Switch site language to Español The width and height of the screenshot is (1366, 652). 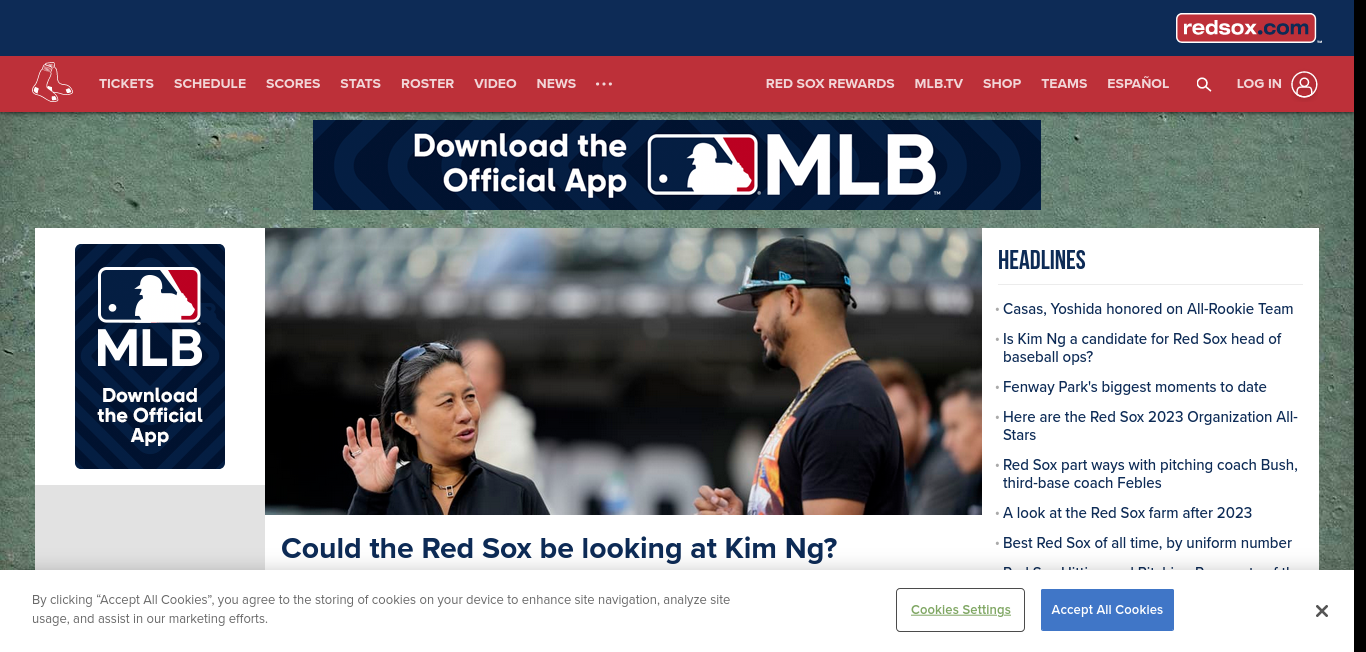pyautogui.click(x=1138, y=84)
